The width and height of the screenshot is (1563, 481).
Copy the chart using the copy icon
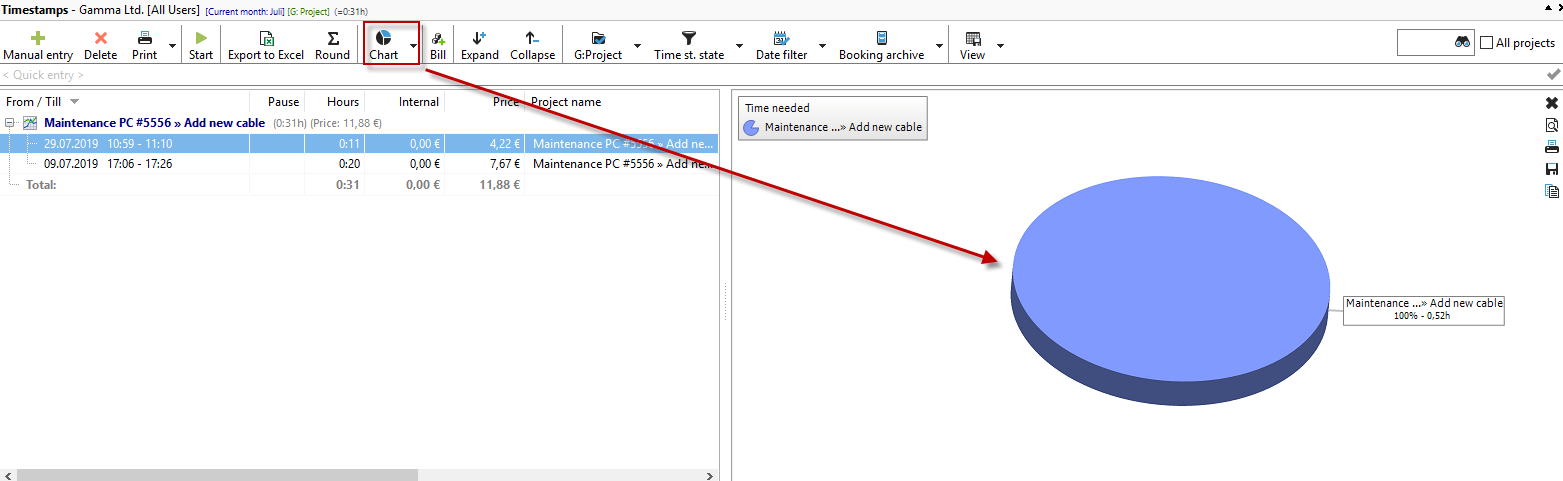coord(1552,191)
